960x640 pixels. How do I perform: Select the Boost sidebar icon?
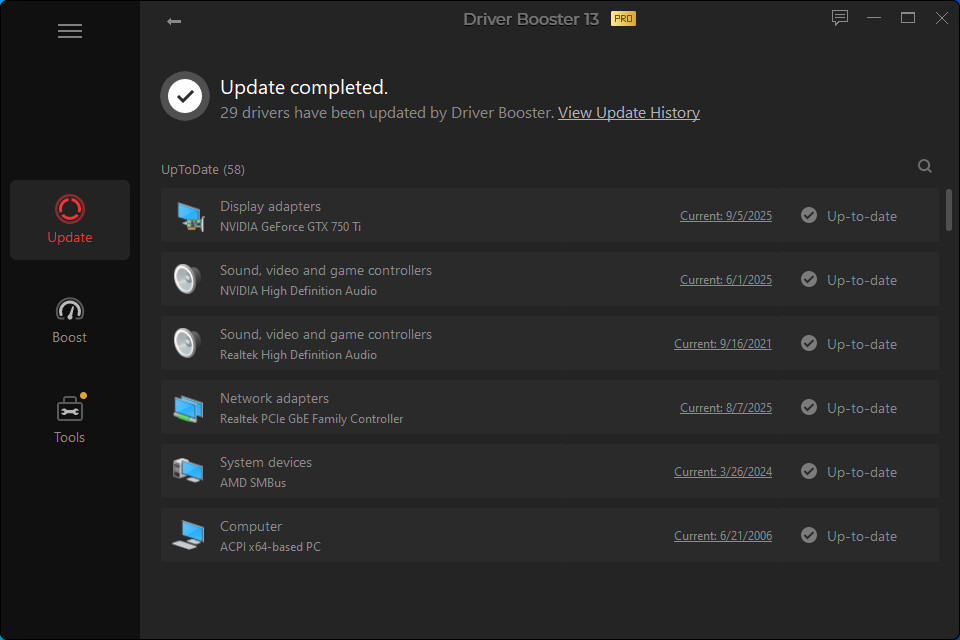pos(69,318)
